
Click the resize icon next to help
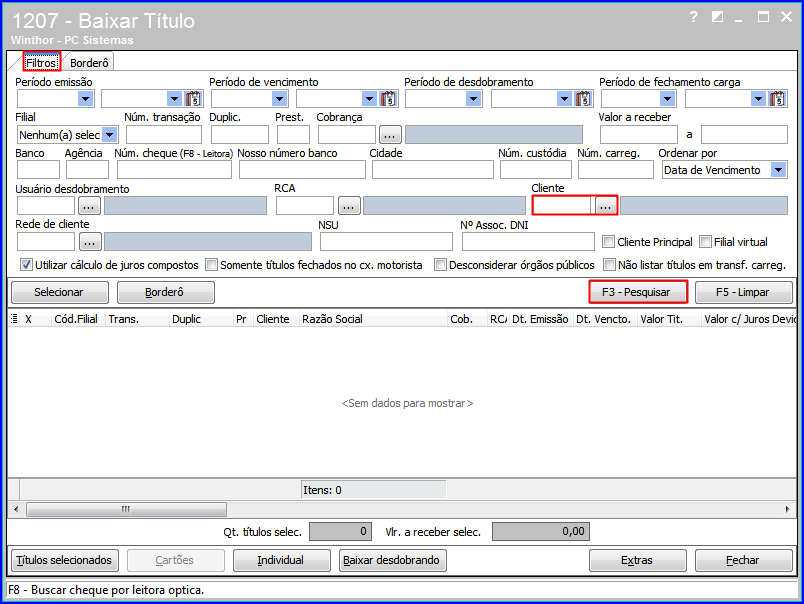pos(717,17)
